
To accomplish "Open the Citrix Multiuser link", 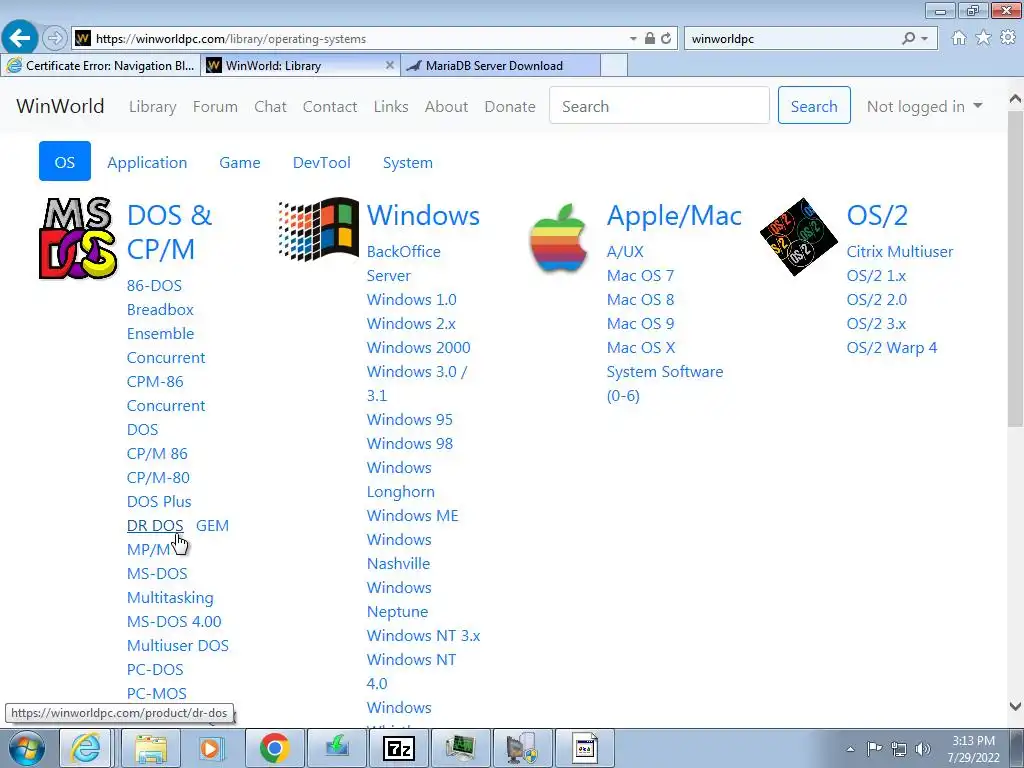I will (x=899, y=251).
